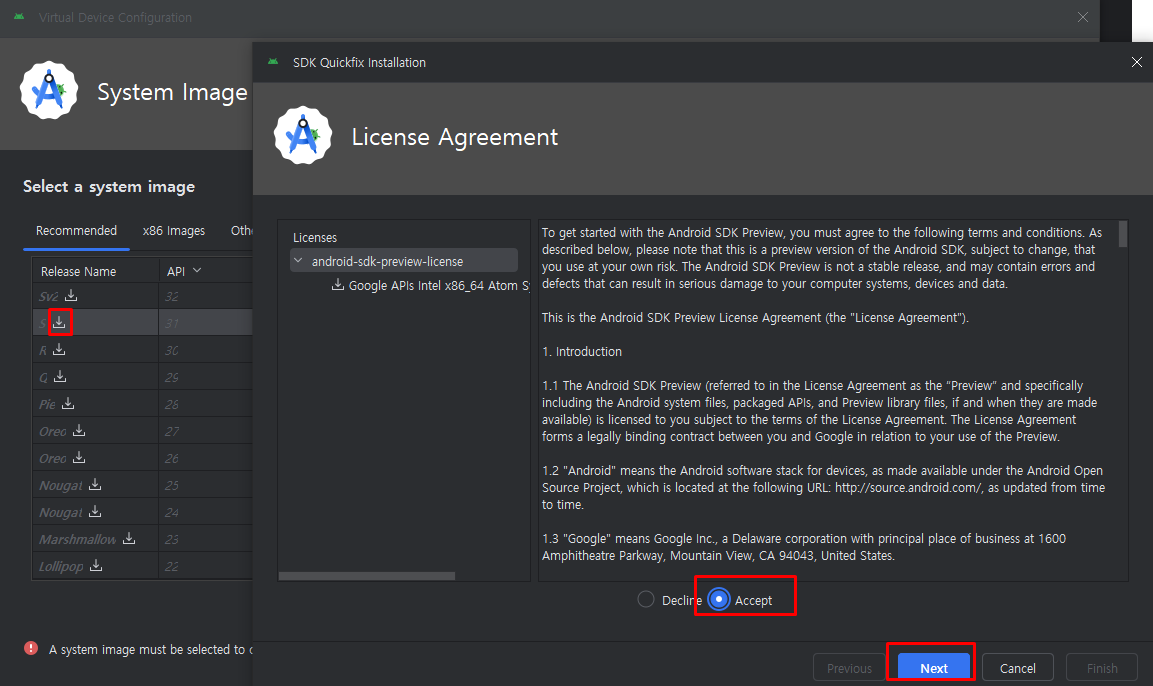The image size is (1153, 686).
Task: Switch to the x86 Images tab
Action: (x=174, y=230)
